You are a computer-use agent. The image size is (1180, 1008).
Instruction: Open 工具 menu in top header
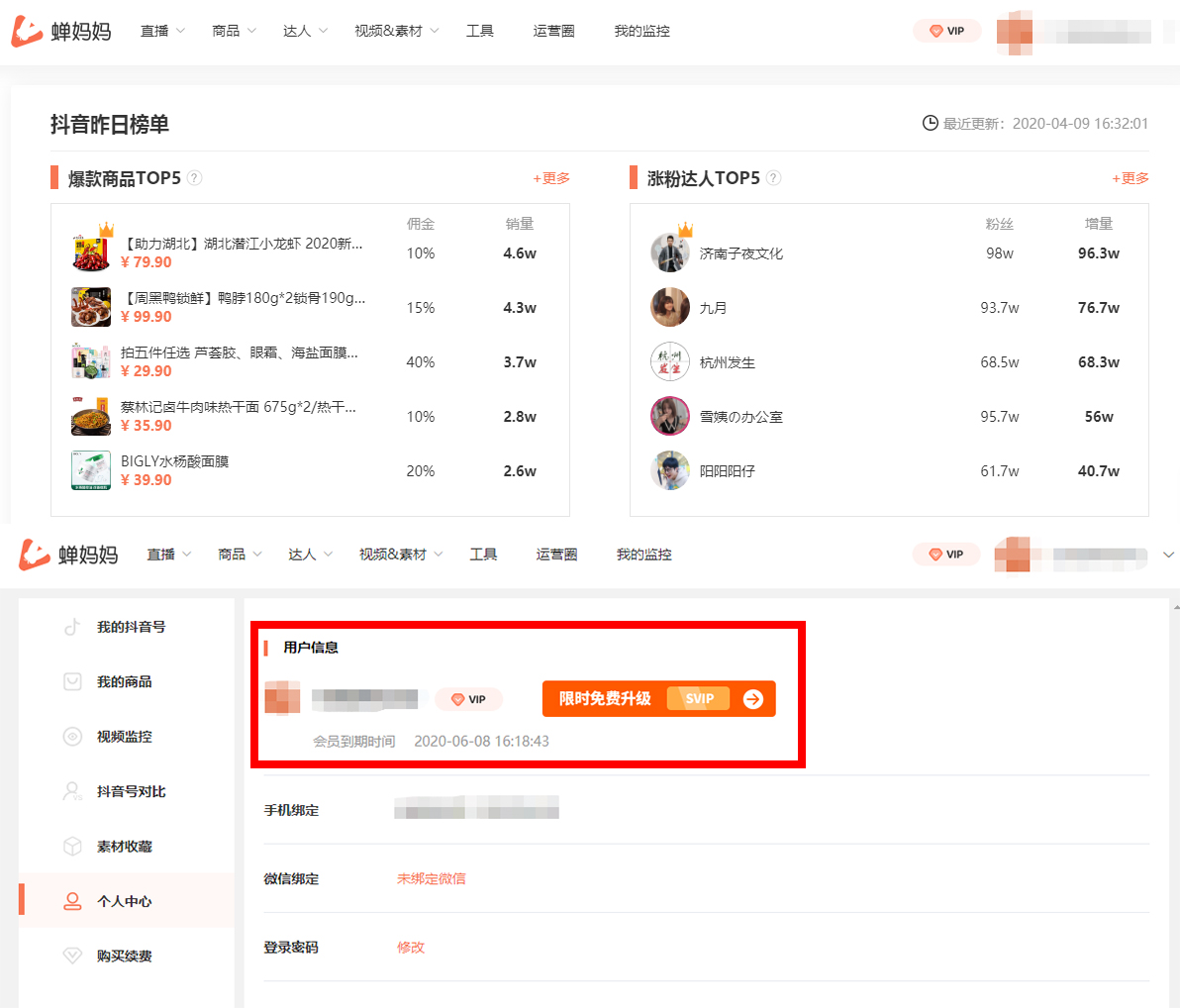point(479,31)
